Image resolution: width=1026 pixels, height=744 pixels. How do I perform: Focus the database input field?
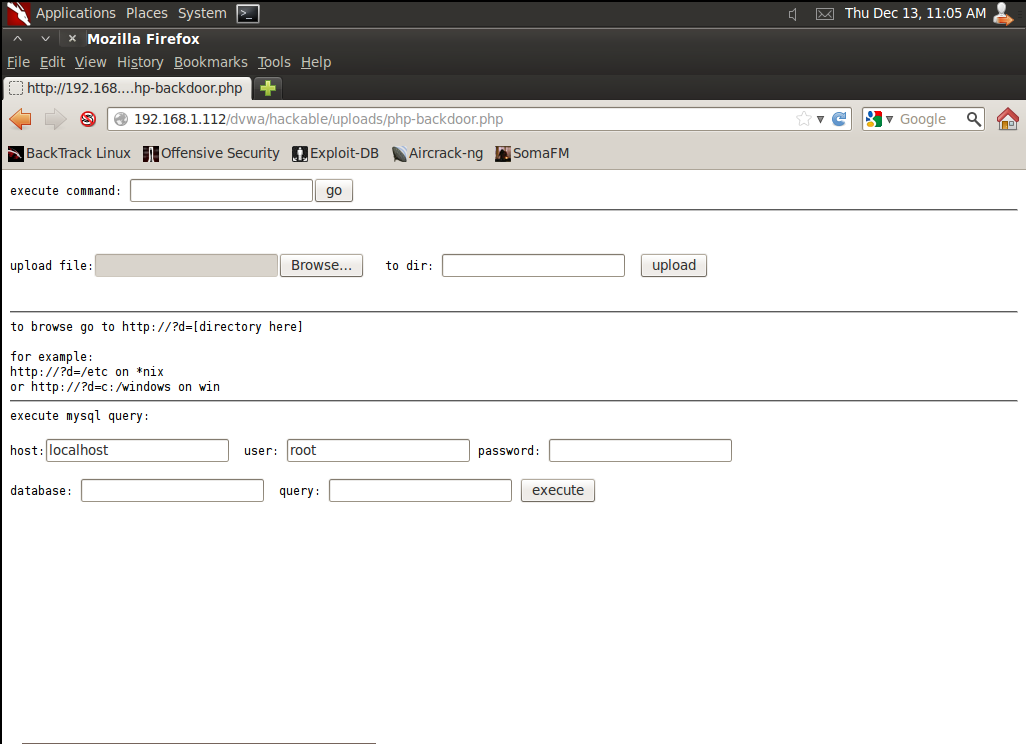coord(172,490)
